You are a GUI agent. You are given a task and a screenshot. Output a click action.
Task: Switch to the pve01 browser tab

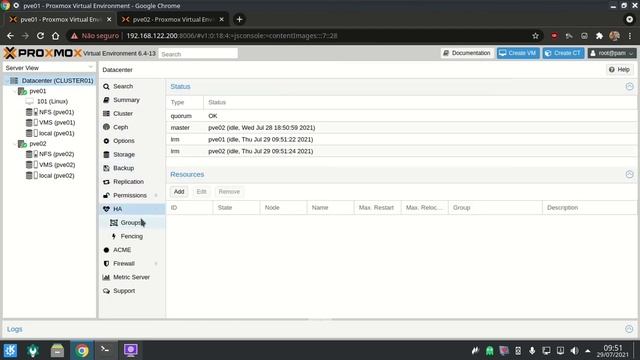click(60, 19)
